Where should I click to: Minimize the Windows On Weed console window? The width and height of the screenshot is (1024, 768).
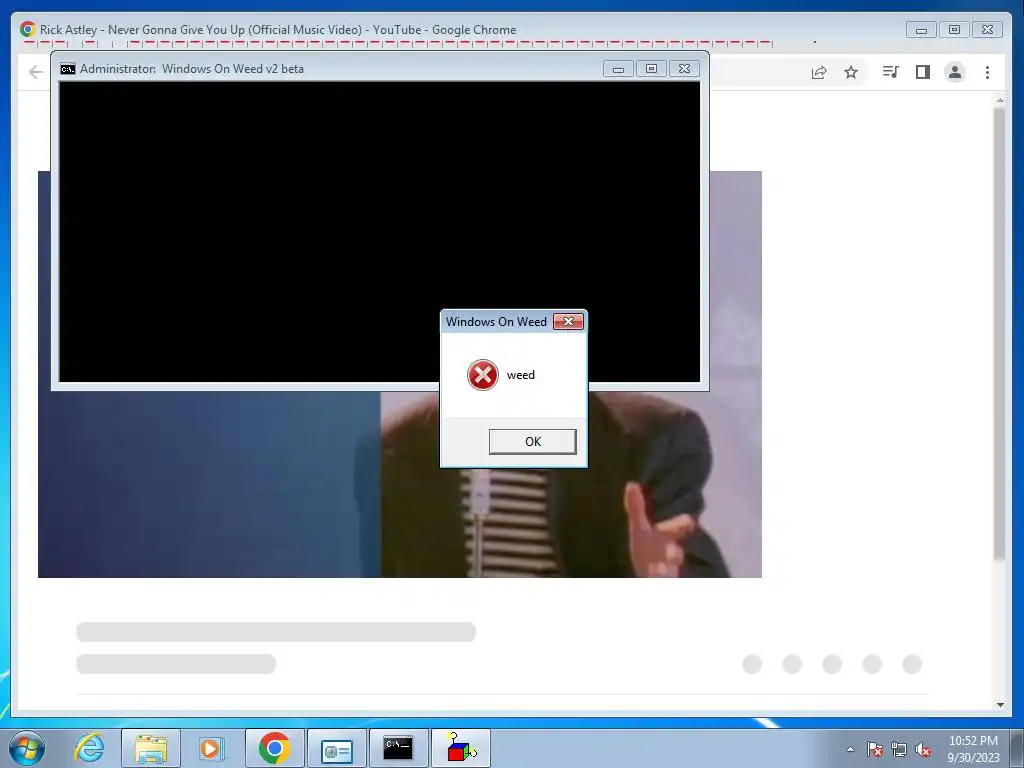click(x=618, y=69)
